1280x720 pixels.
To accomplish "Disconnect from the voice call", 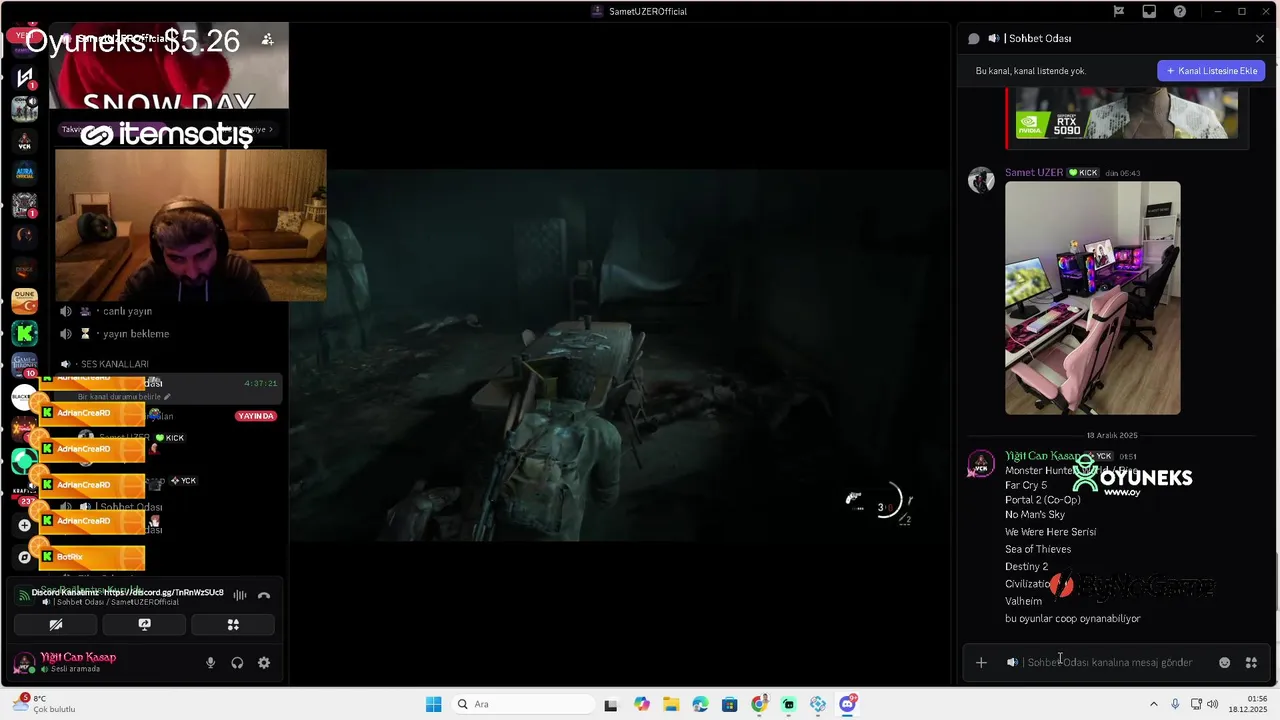I will coord(264,595).
